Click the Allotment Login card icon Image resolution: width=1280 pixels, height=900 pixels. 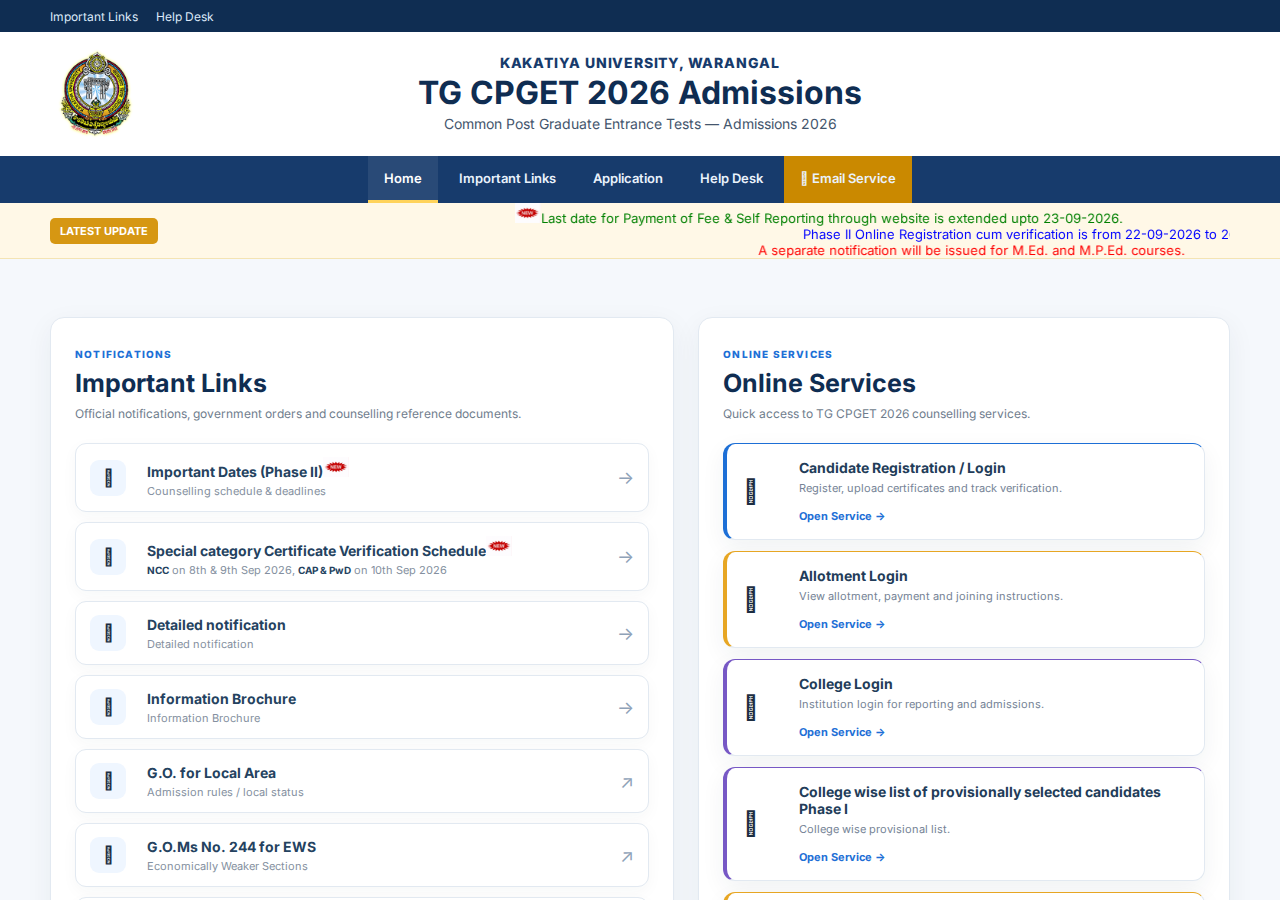coord(751,599)
